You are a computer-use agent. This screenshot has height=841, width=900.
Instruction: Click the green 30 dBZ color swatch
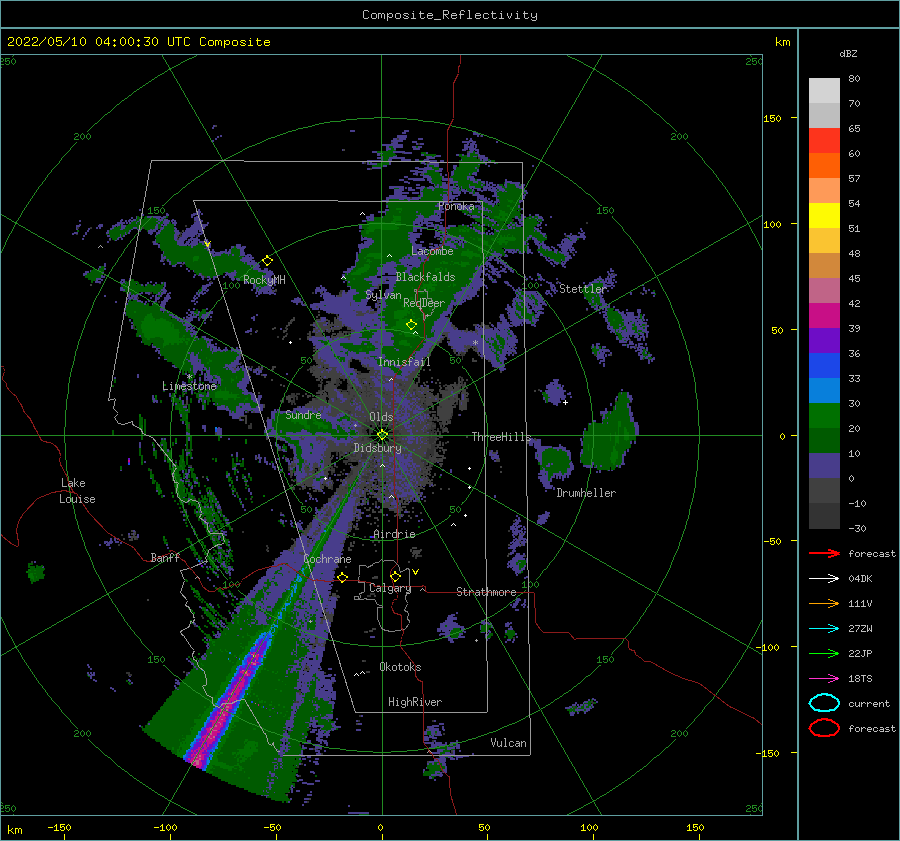(824, 416)
